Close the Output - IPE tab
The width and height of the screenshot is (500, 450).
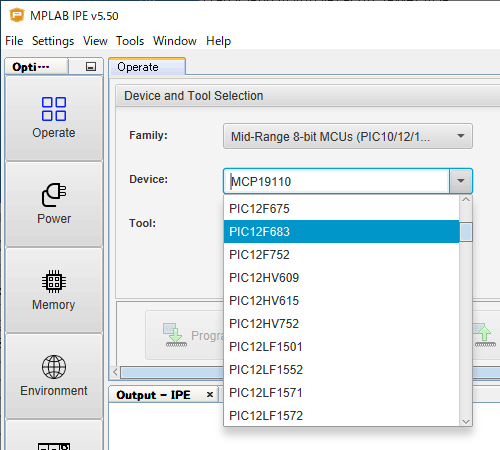[x=210, y=395]
